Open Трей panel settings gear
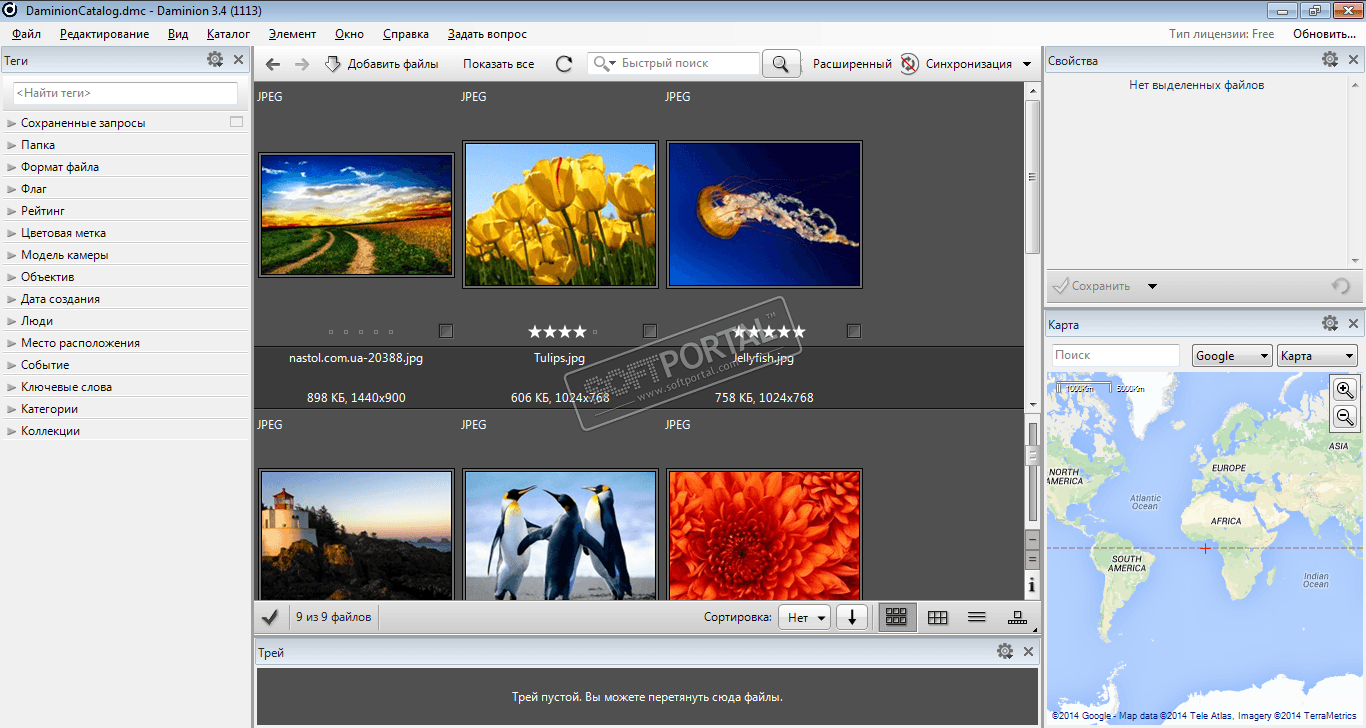Image resolution: width=1366 pixels, height=728 pixels. (x=1005, y=652)
